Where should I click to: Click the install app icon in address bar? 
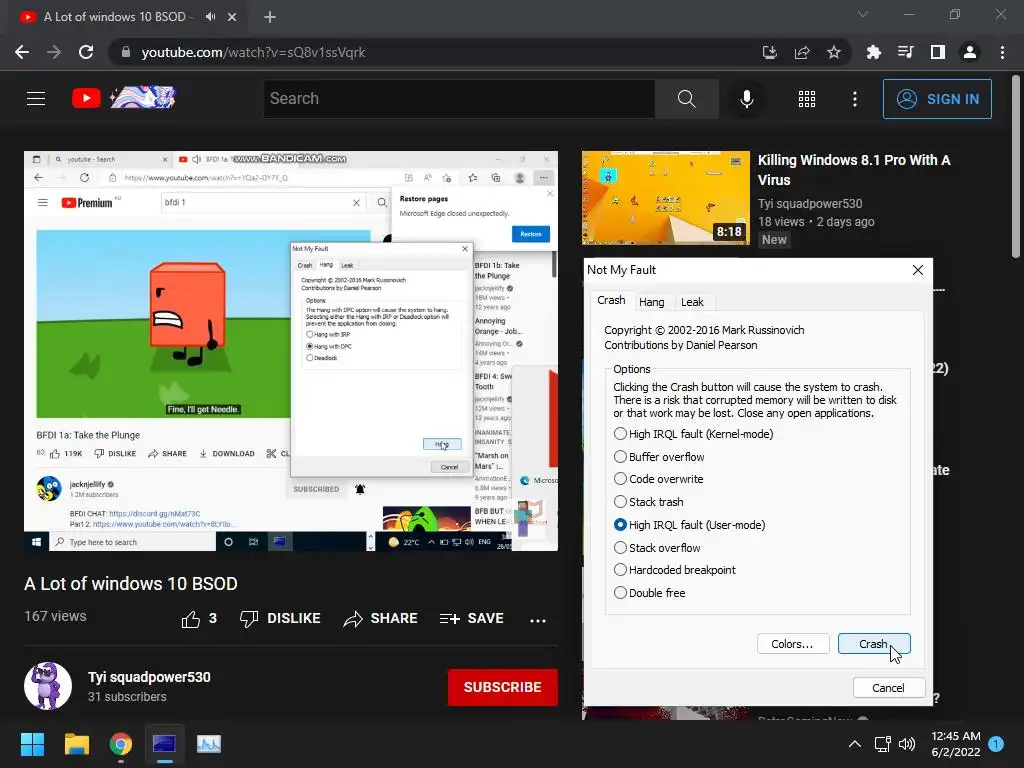tap(769, 52)
